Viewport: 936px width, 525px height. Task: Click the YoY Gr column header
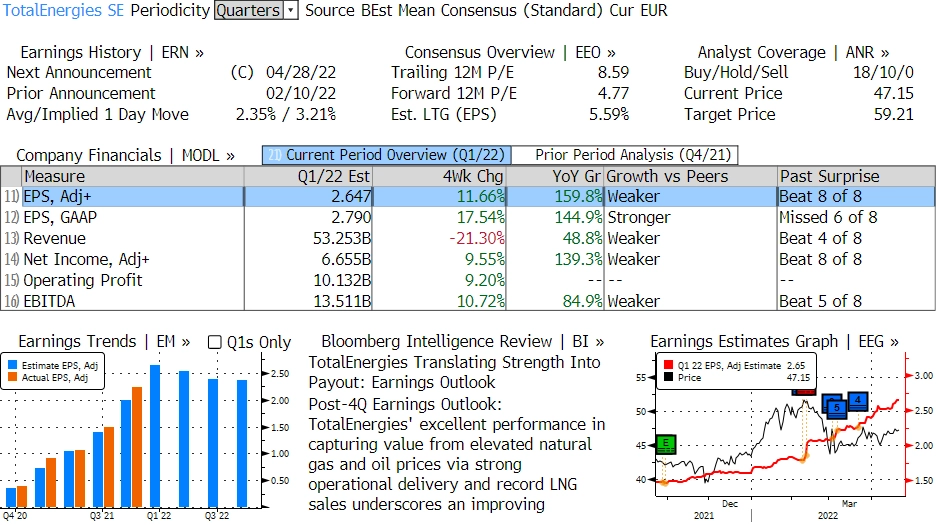click(x=555, y=176)
